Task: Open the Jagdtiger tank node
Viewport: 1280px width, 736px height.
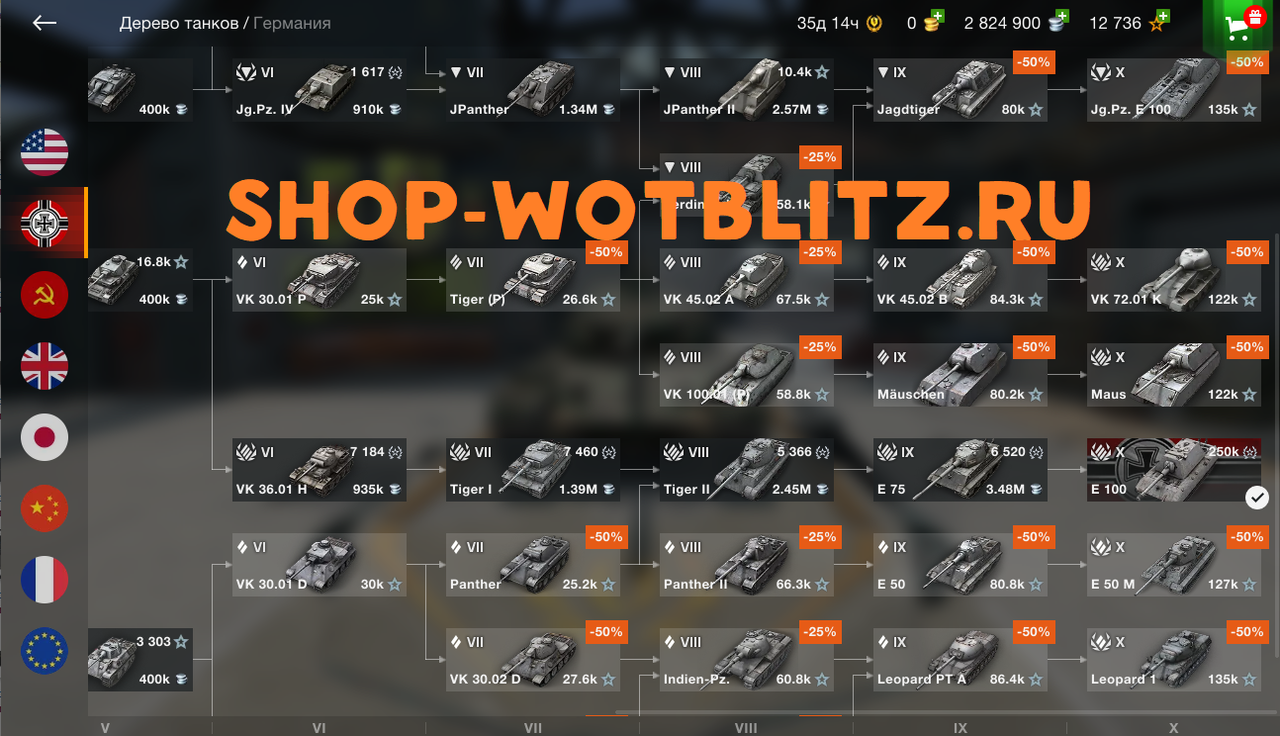Action: pos(961,90)
